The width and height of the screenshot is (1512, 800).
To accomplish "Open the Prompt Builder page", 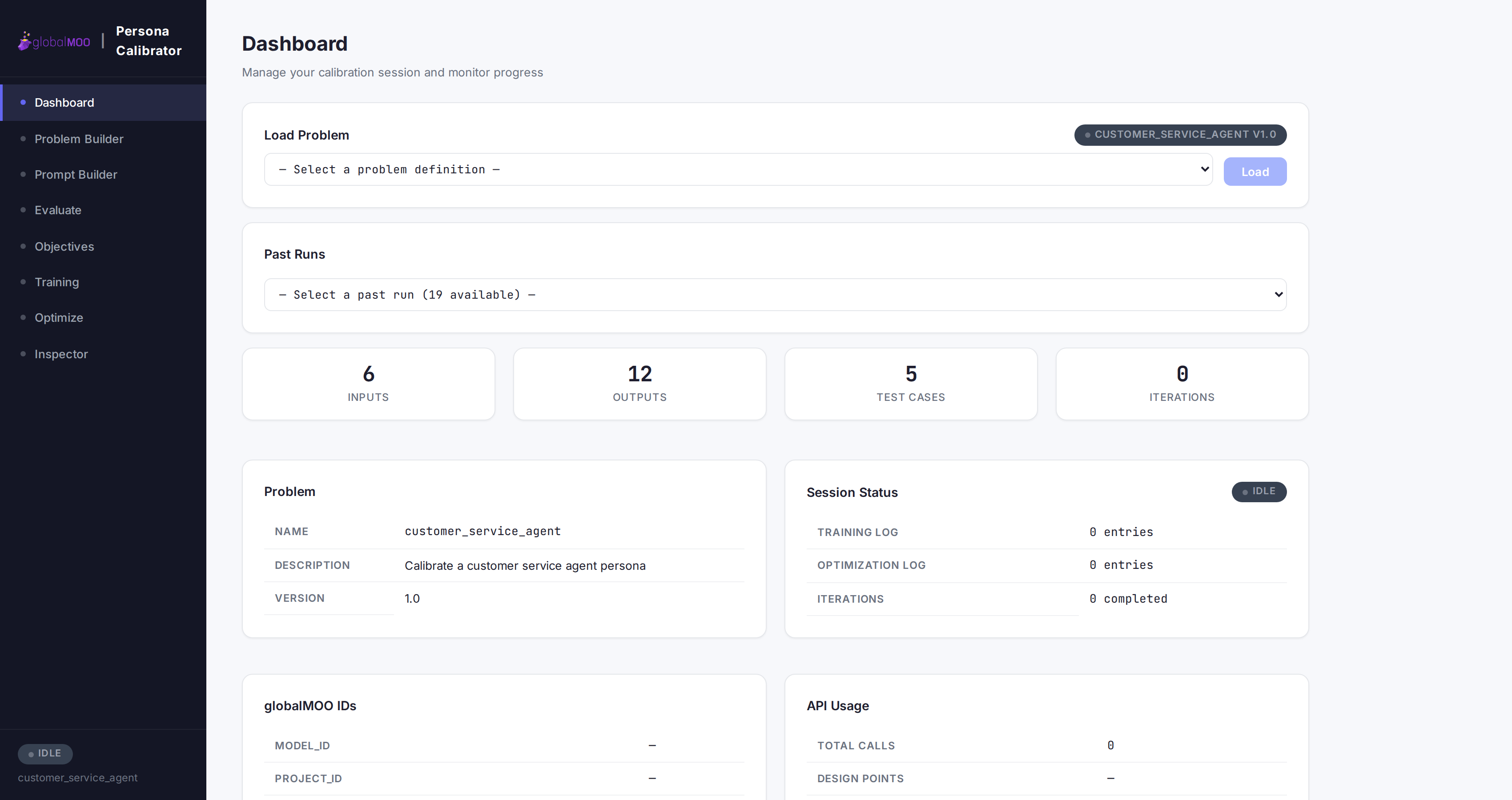I will 103,175.
